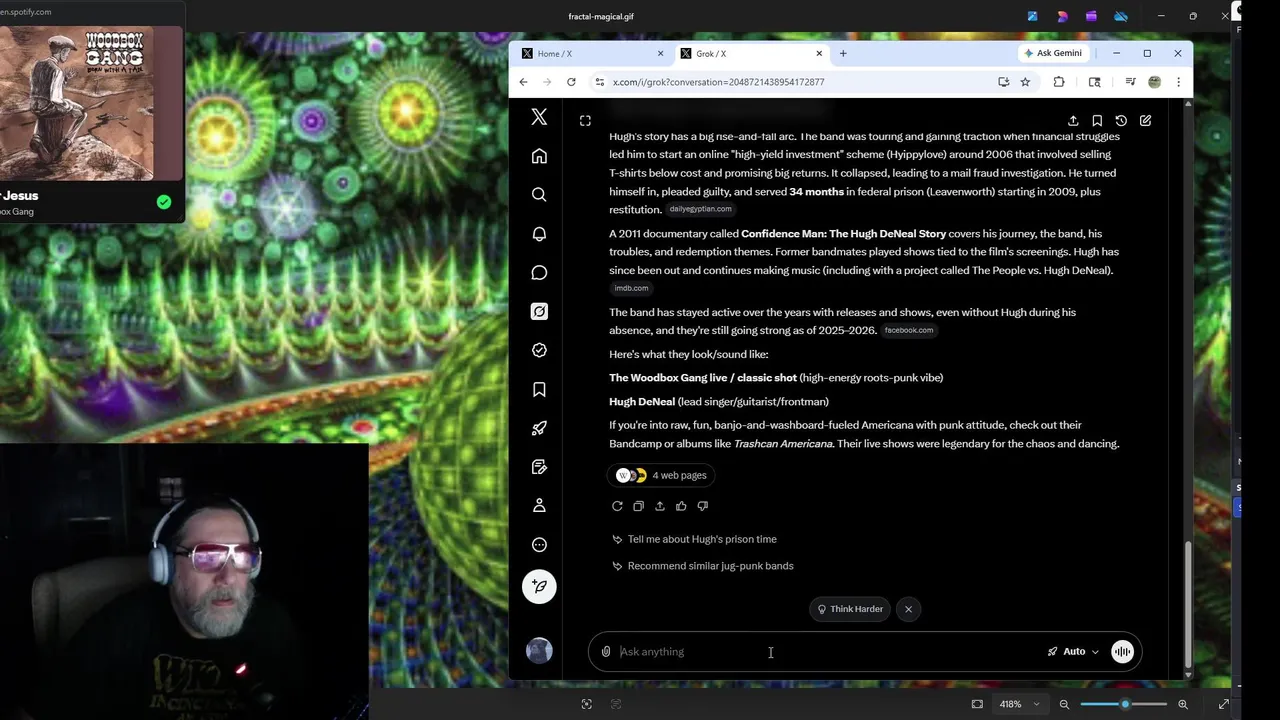
Task: Regenerate the Grok response
Action: [617, 506]
